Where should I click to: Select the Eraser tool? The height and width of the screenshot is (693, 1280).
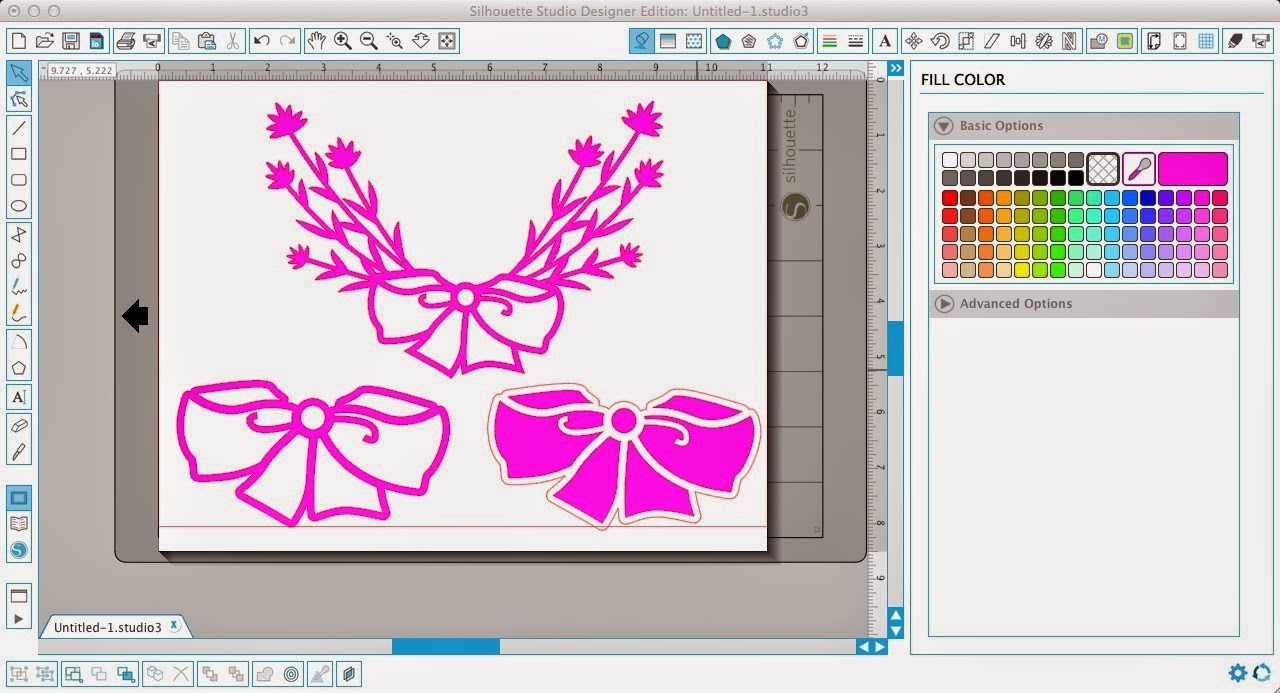(x=18, y=425)
